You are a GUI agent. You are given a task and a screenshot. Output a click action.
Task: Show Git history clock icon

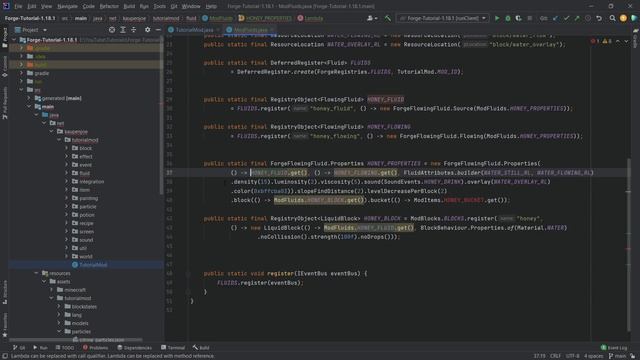click(588, 18)
